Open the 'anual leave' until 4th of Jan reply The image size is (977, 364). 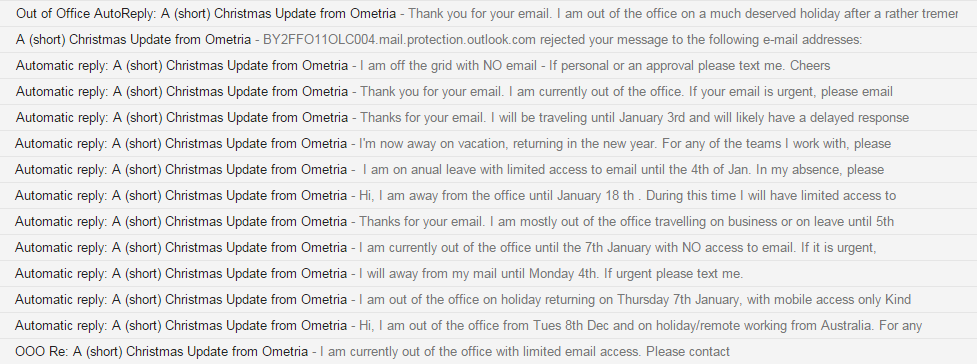click(x=488, y=170)
